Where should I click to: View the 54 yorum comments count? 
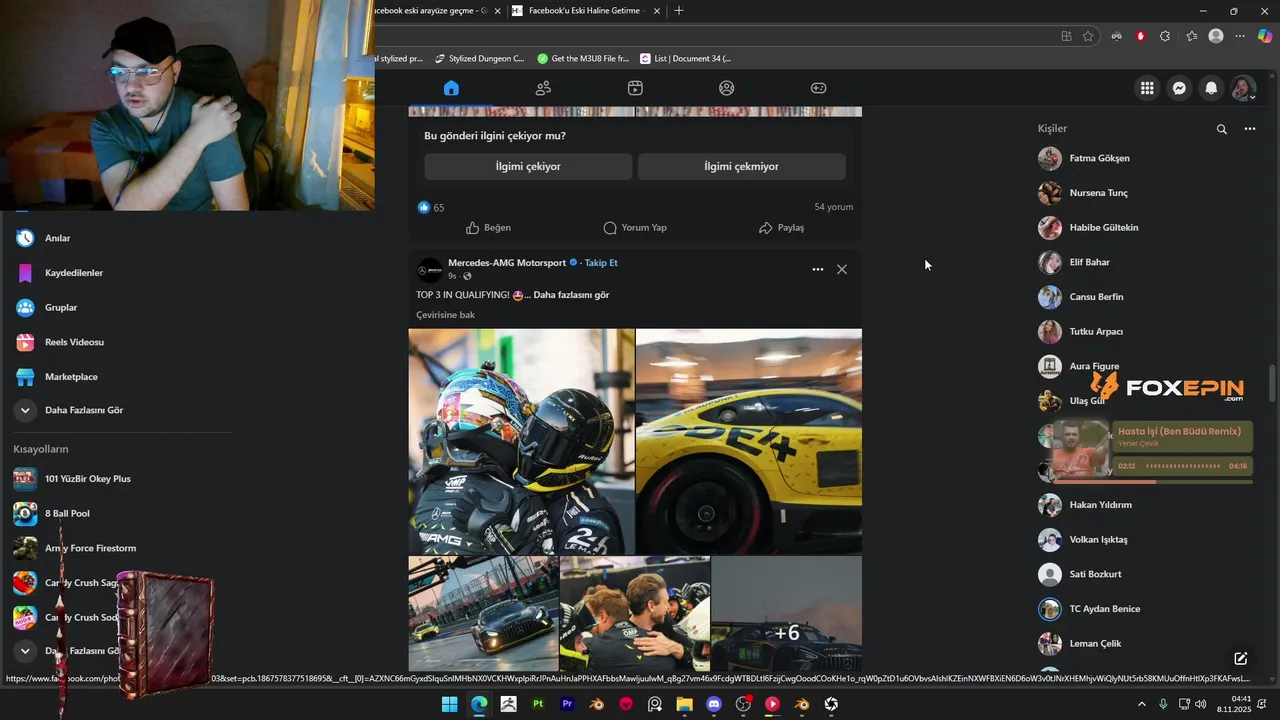pyautogui.click(x=833, y=207)
